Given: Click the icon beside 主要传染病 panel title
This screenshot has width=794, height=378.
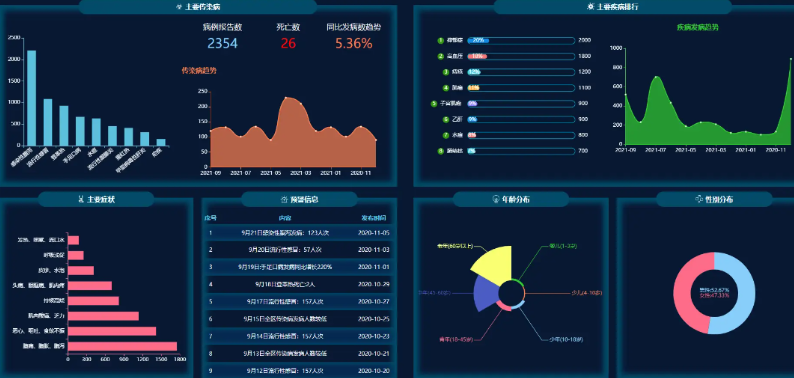Looking at the screenshot, I should 178,7.
